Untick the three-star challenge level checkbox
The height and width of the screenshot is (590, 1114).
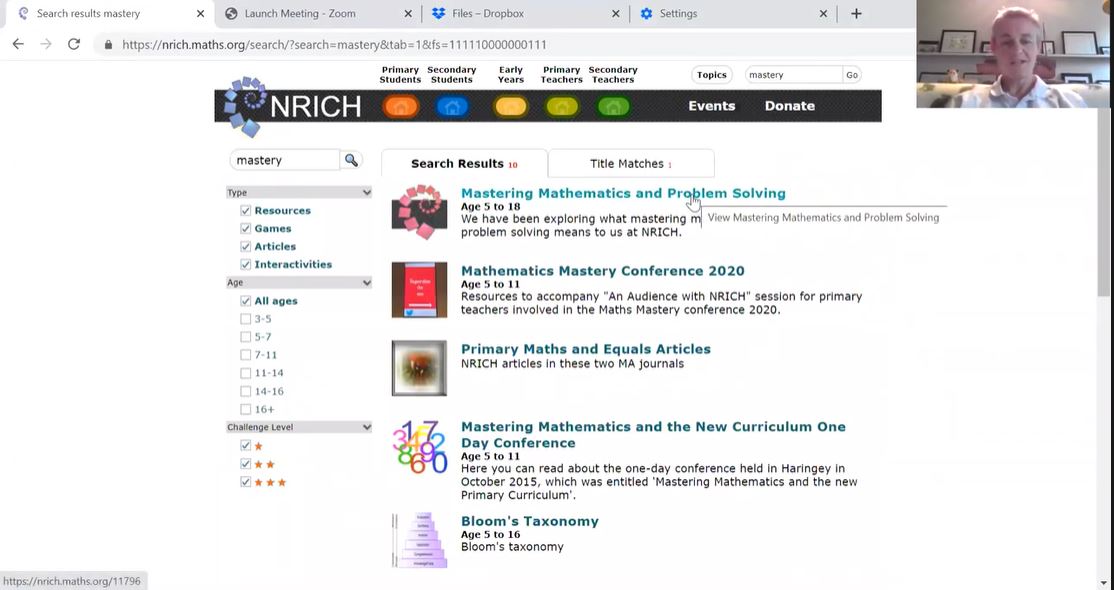(246, 482)
